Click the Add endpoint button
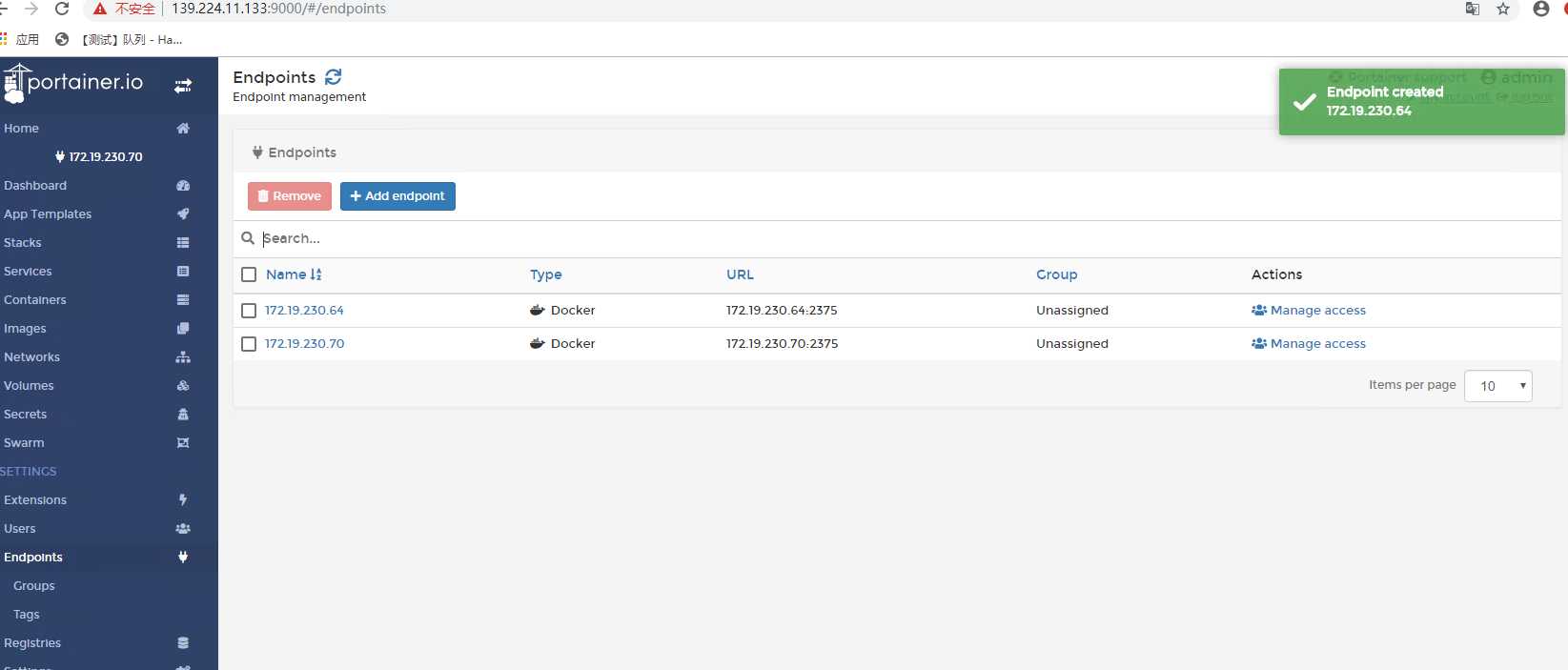Screen dimensions: 1568x670 (x=397, y=196)
